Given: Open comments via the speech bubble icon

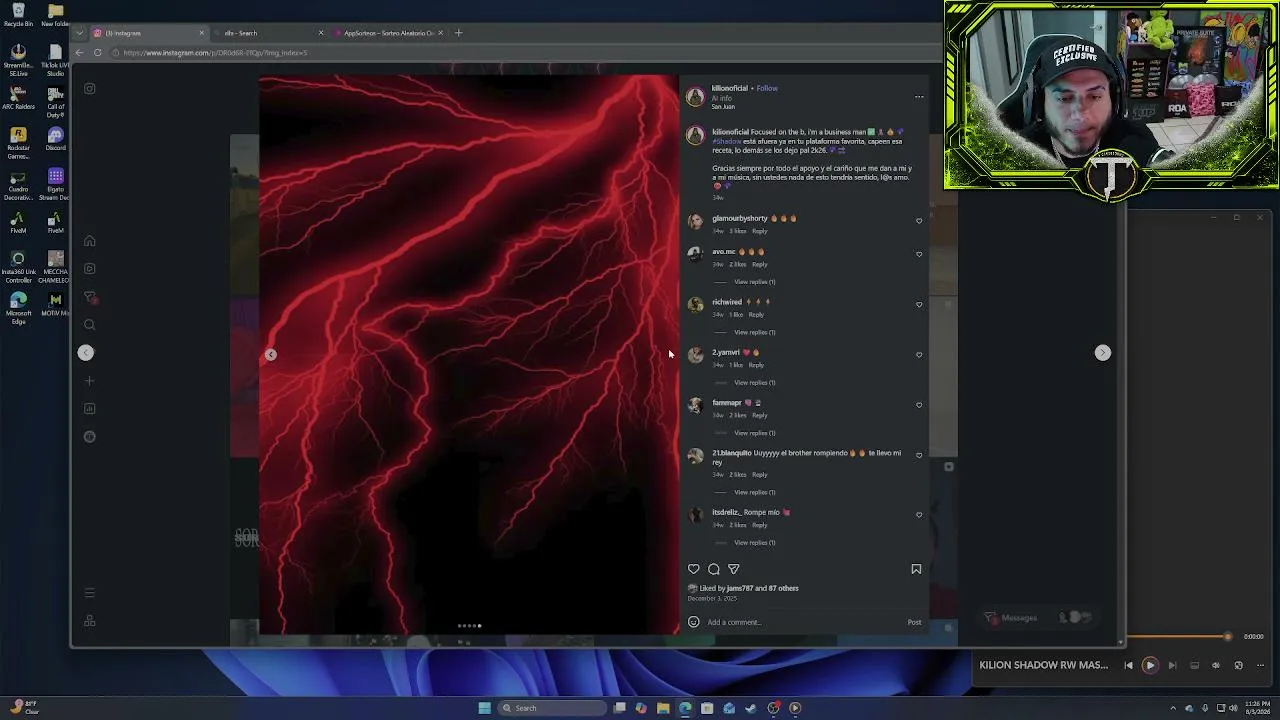Looking at the screenshot, I should click(x=714, y=569).
